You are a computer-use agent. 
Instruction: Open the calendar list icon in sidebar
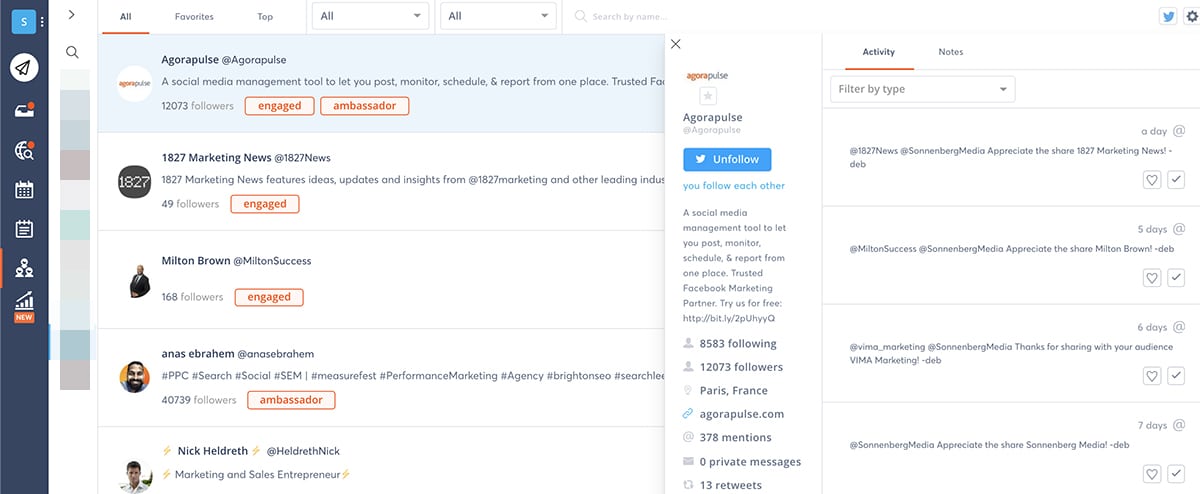[24, 229]
